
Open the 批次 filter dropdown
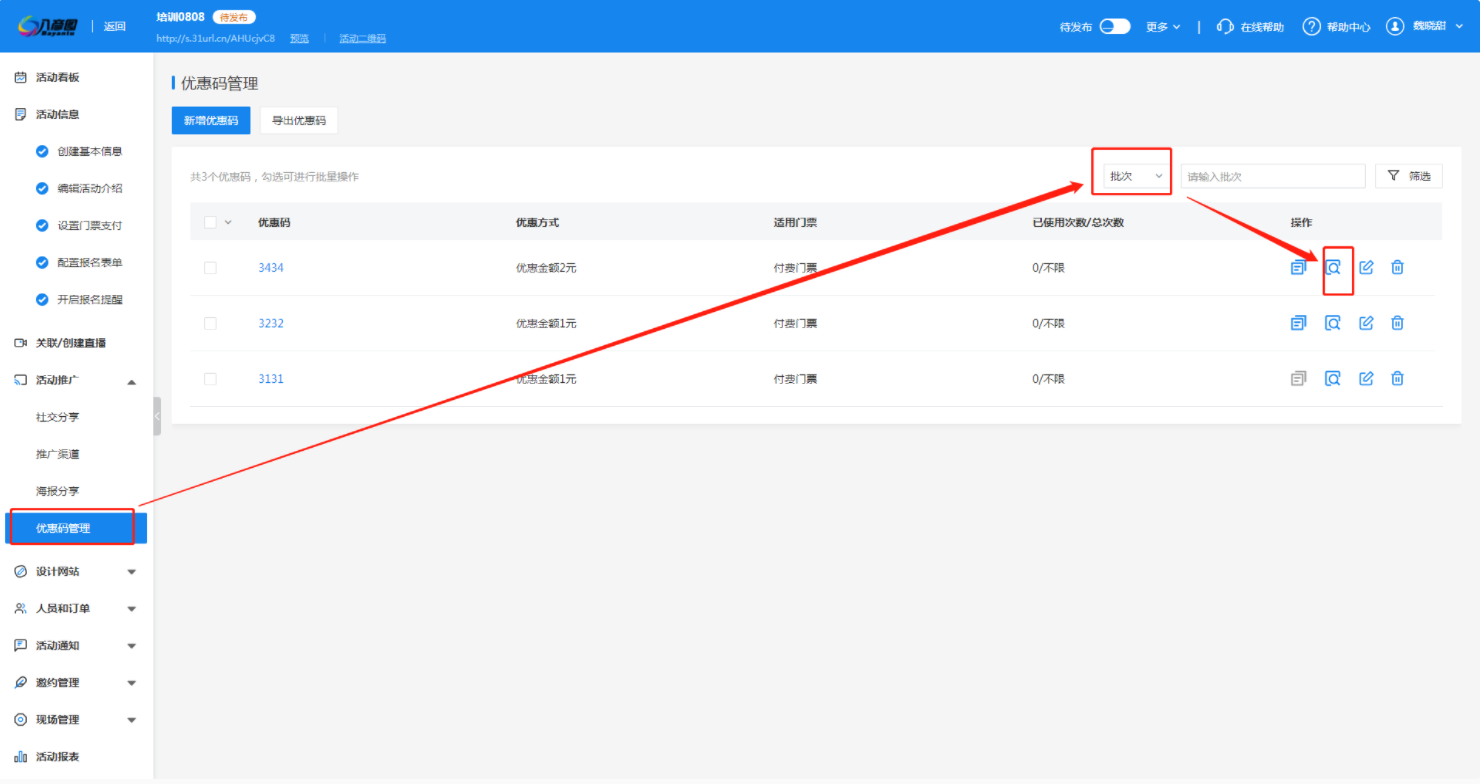1136,176
